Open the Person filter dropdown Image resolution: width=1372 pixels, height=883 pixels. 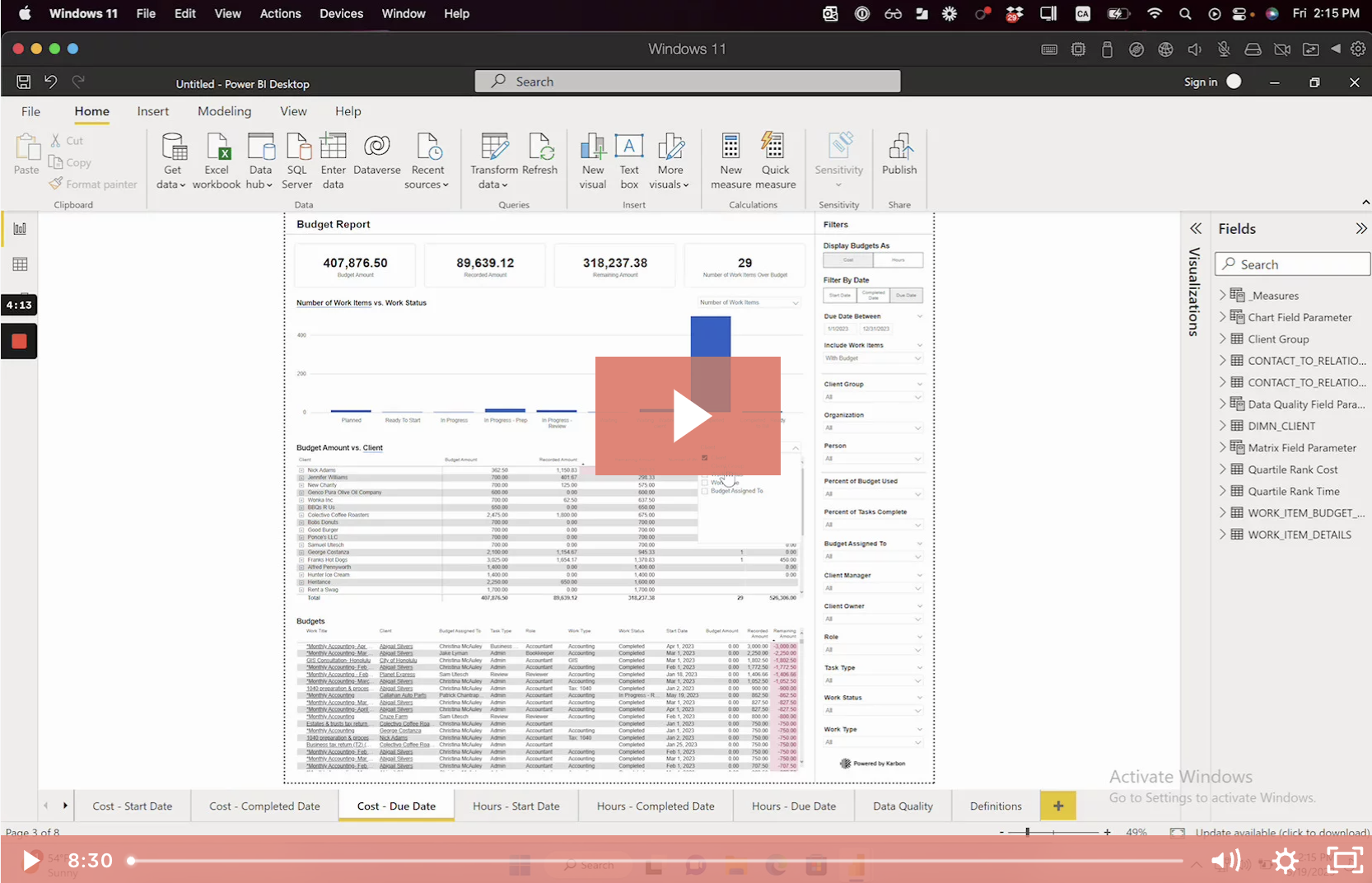873,459
